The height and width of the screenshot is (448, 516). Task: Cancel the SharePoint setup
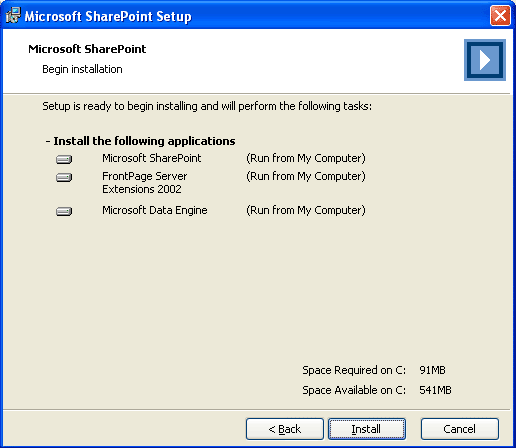(460, 429)
